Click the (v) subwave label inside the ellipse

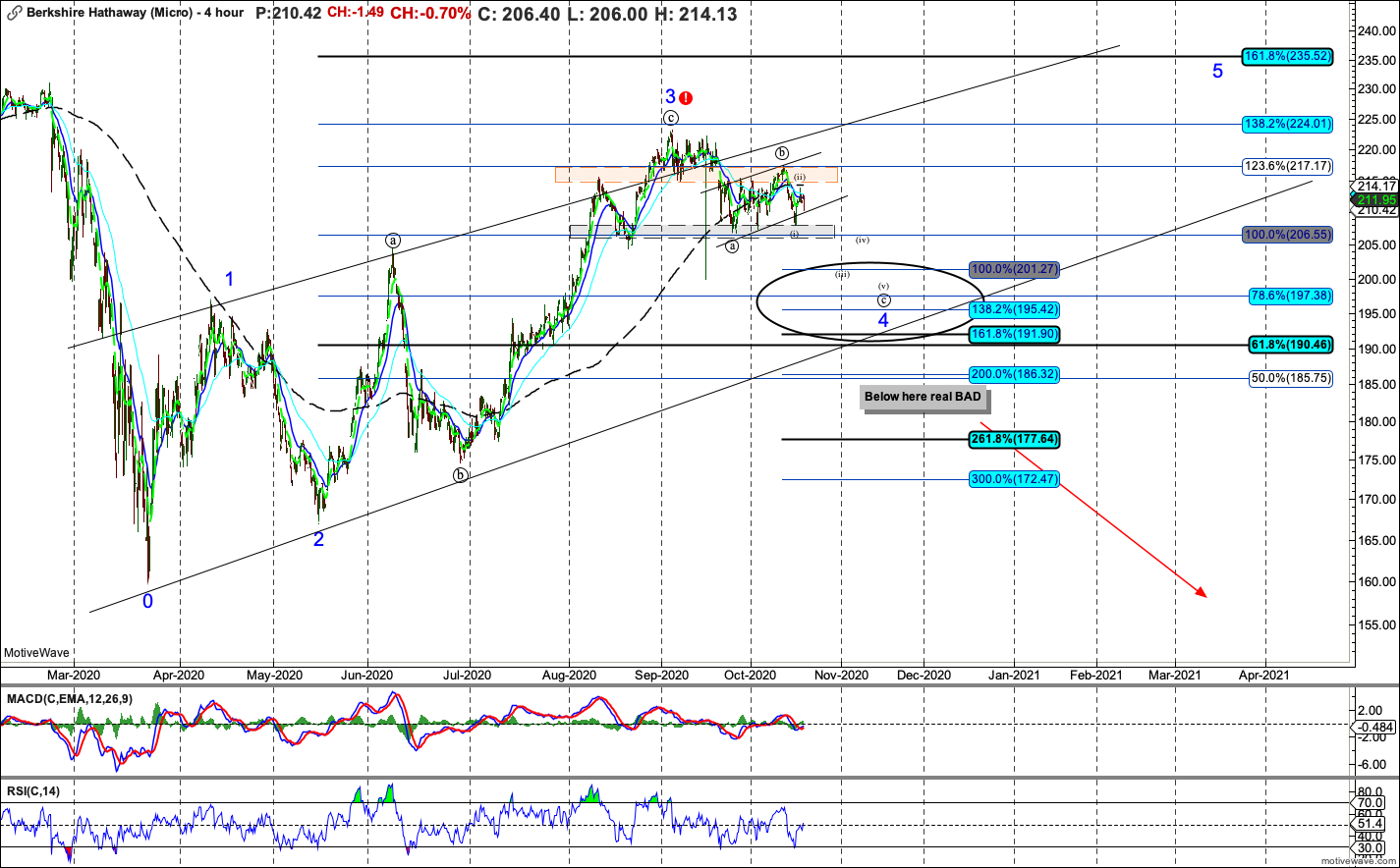883,285
